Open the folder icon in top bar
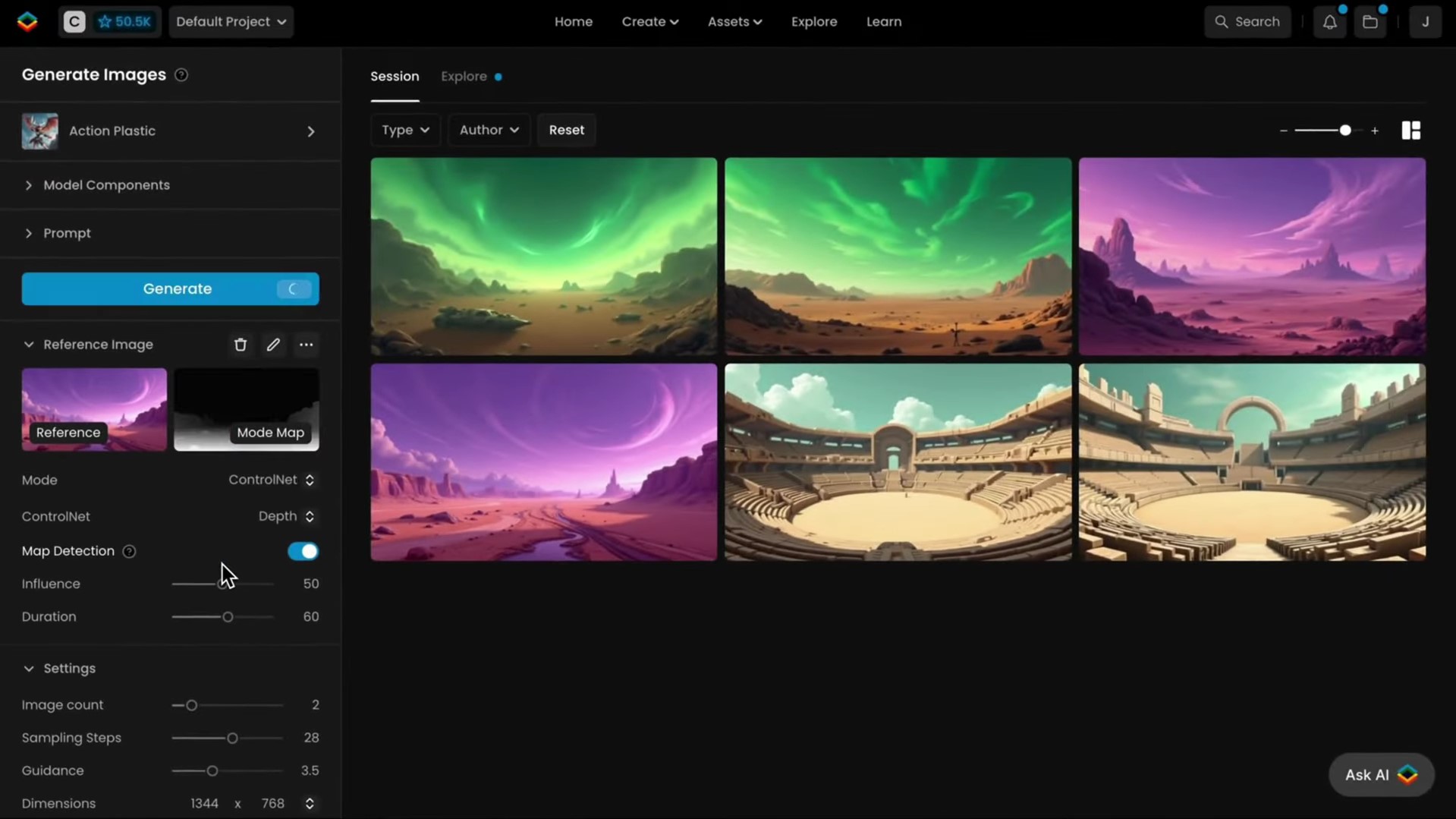 tap(1370, 22)
